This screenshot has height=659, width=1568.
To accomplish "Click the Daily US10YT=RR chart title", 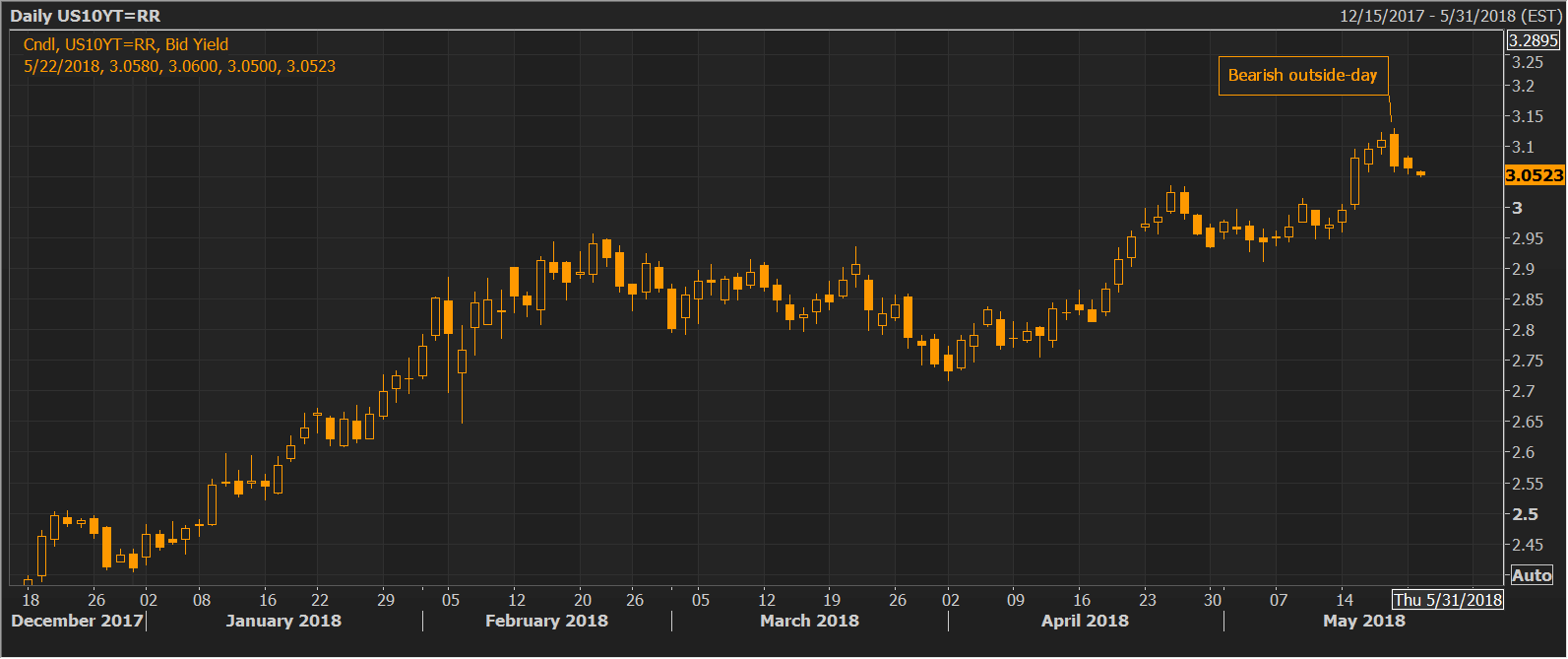I will click(x=85, y=16).
